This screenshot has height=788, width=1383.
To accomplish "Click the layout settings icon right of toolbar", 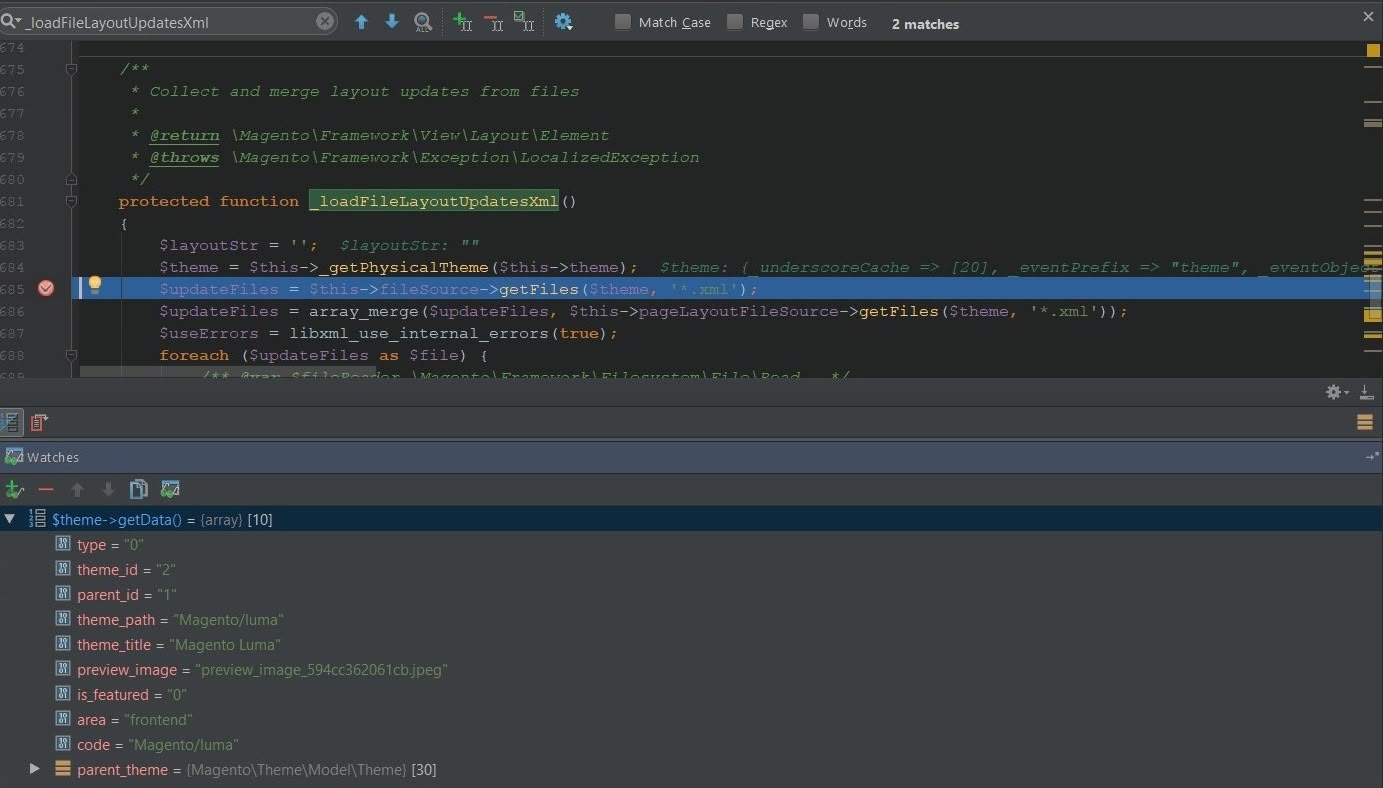I will click(1365, 422).
